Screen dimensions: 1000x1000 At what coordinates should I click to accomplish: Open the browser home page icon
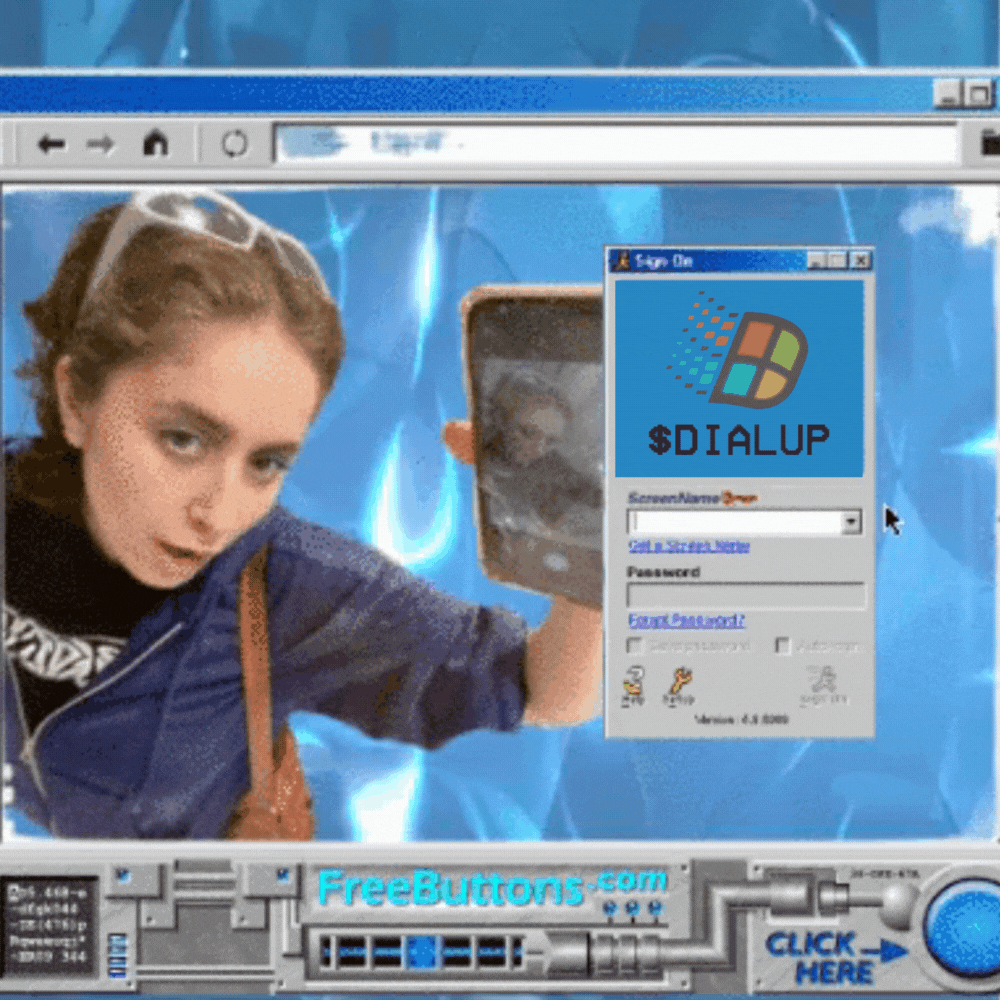pyautogui.click(x=155, y=143)
